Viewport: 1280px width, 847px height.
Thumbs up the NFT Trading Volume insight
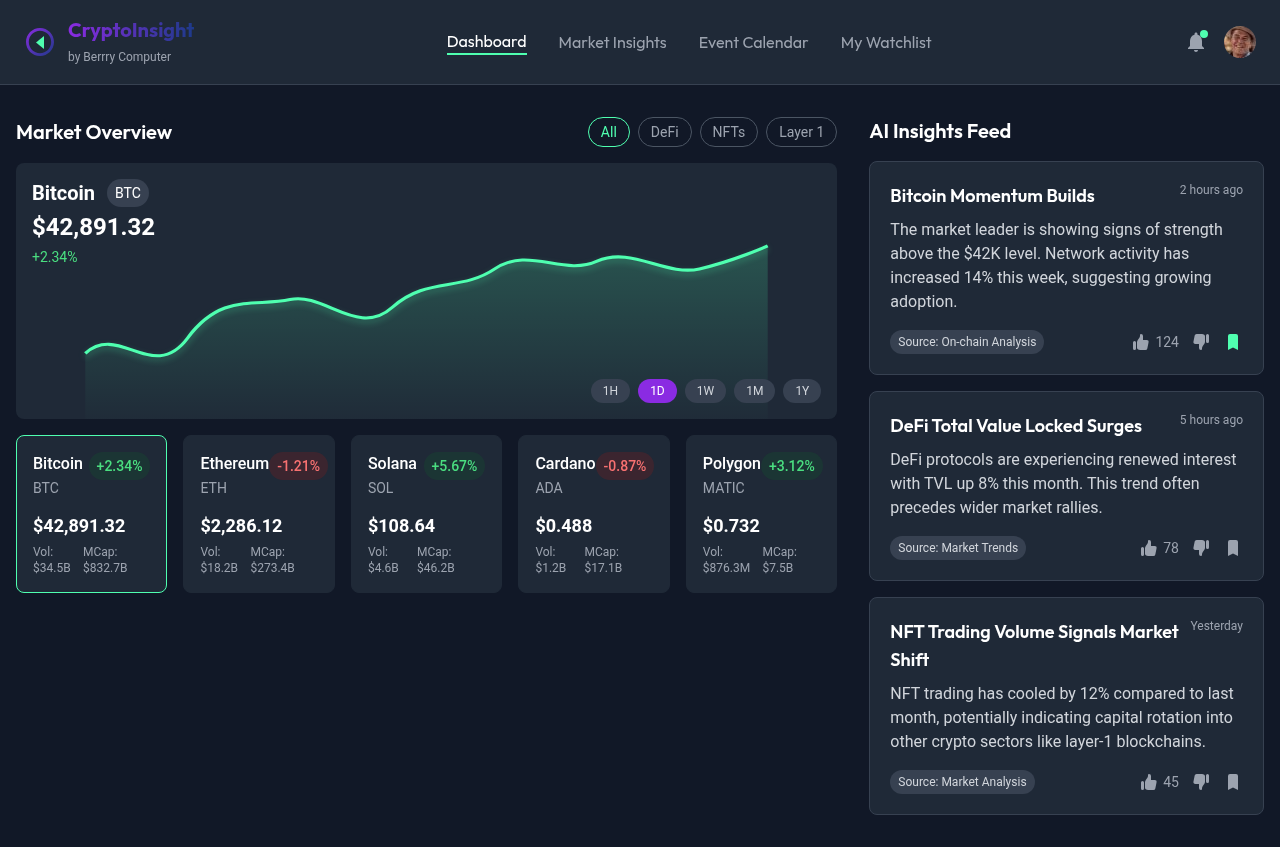point(1148,781)
